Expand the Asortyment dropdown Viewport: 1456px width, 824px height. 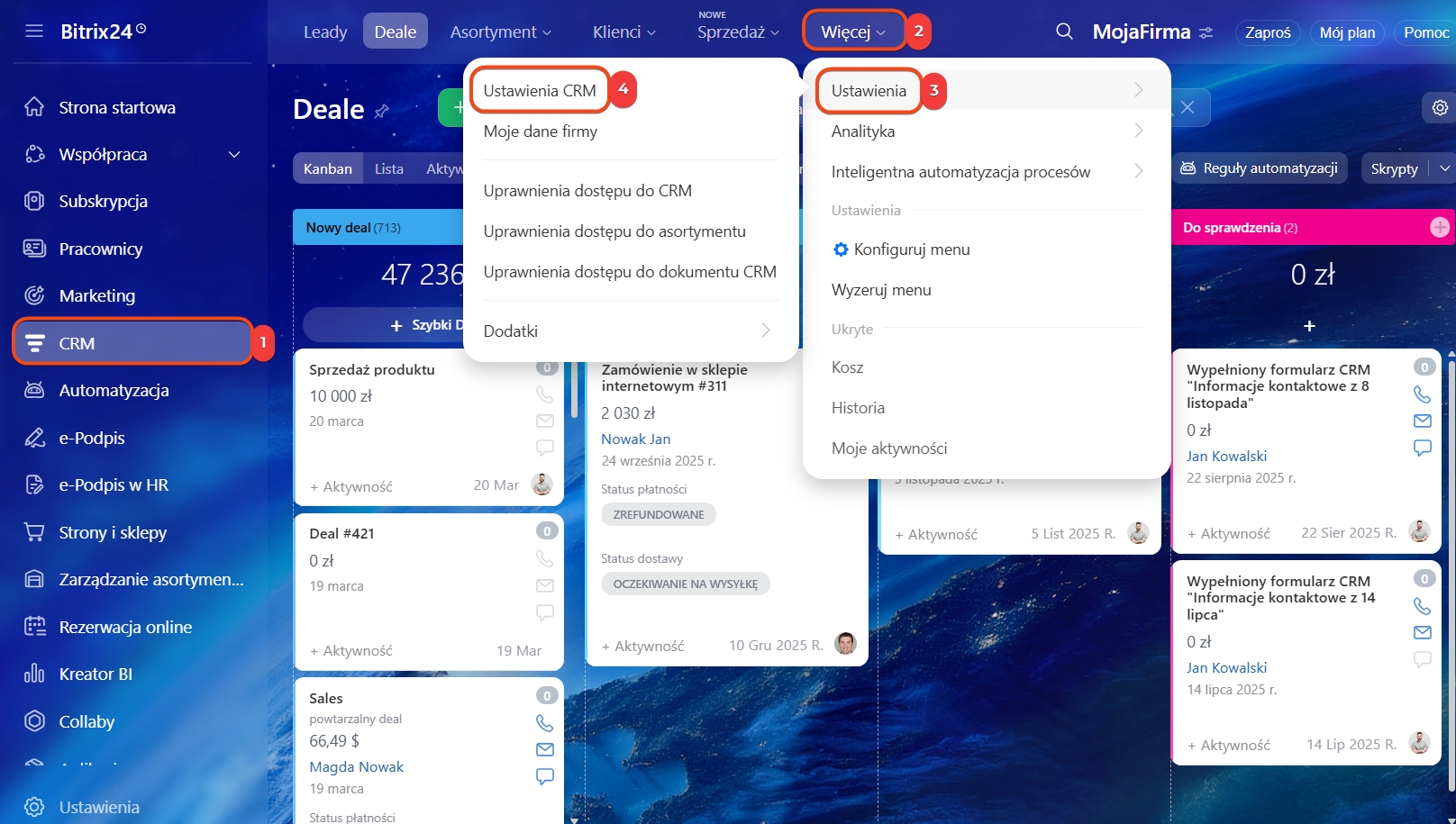pos(500,32)
